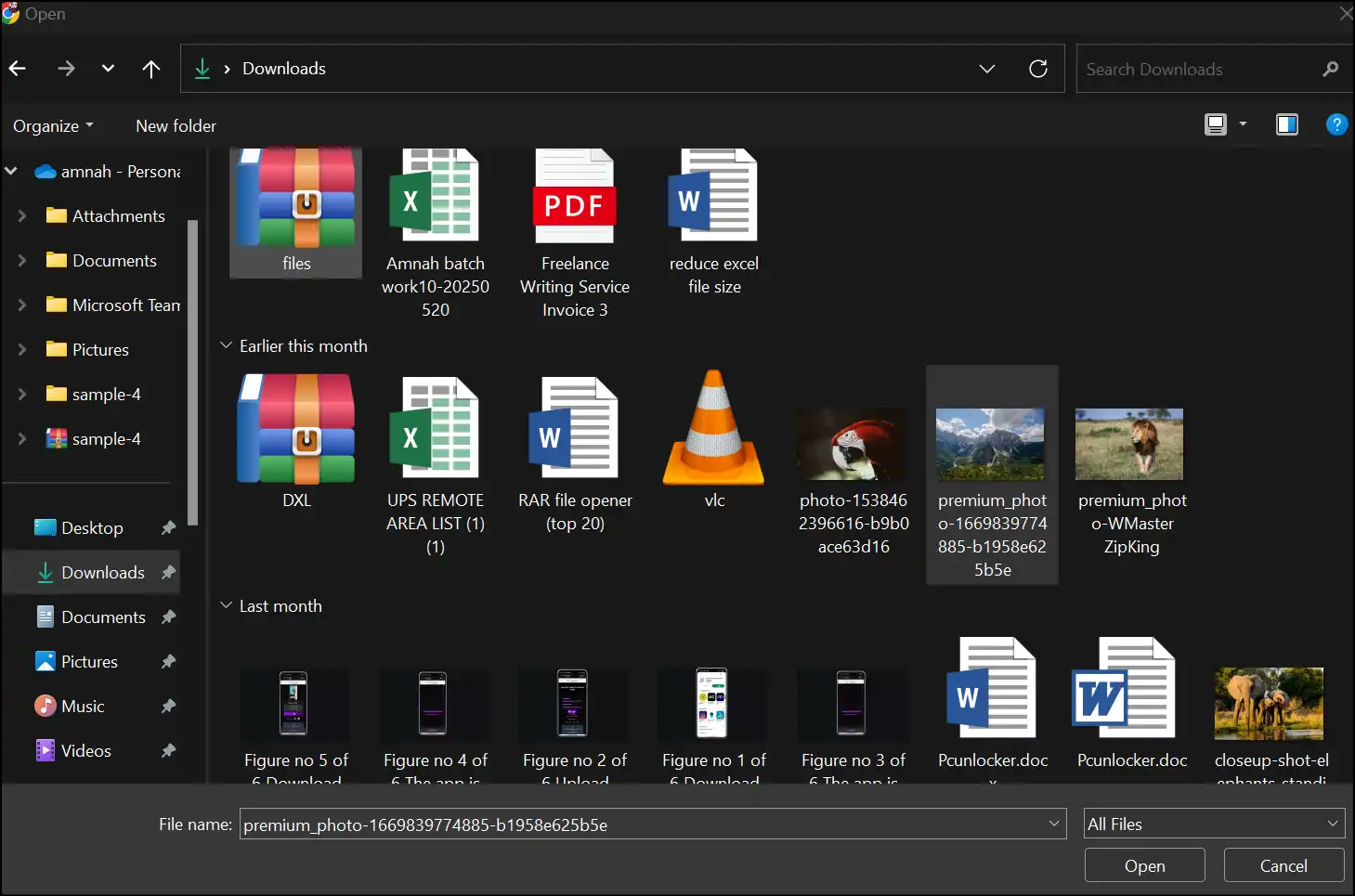Refresh the Downloads folder
Image resolution: width=1355 pixels, height=896 pixels.
(1038, 69)
